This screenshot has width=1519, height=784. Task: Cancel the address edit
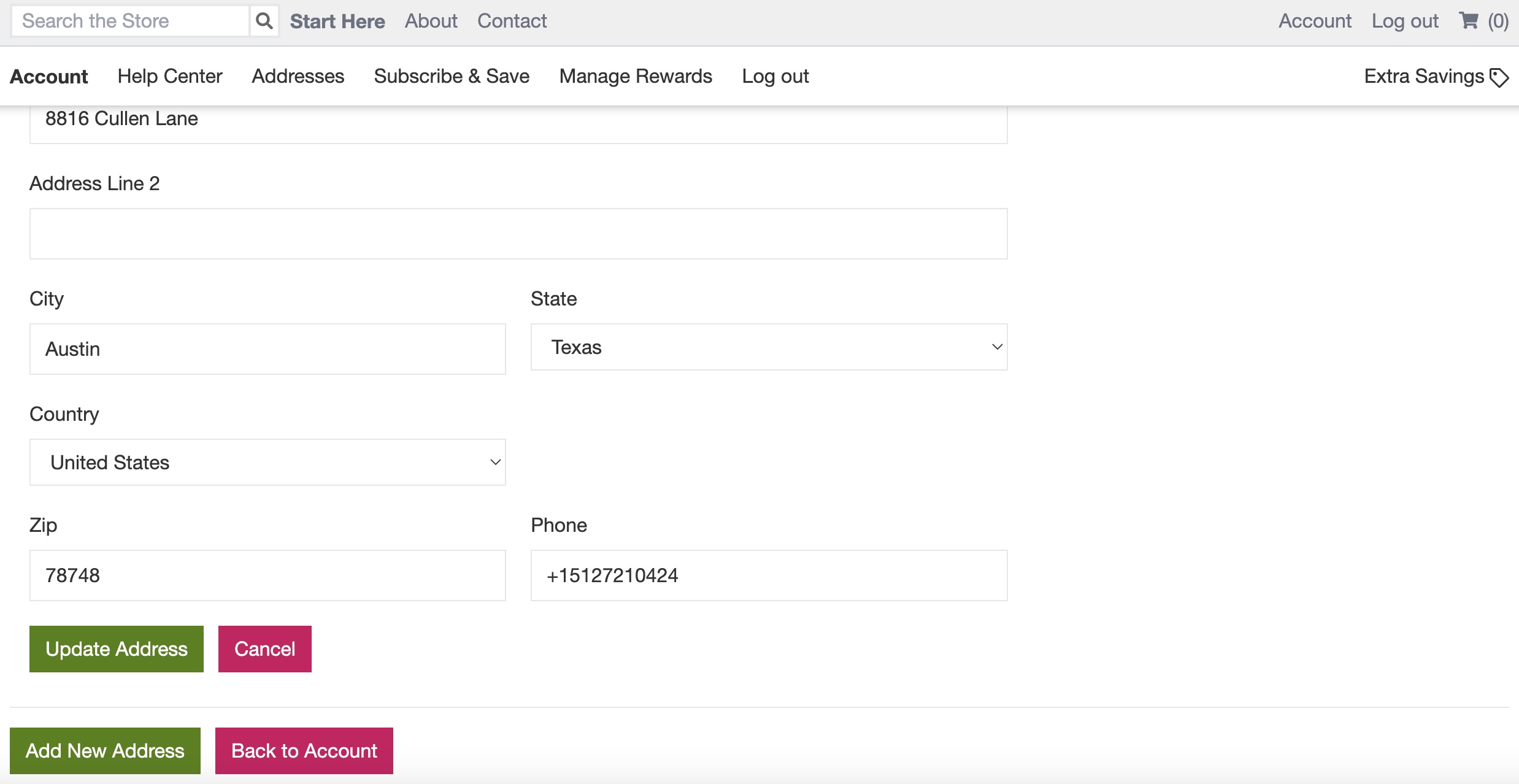click(x=264, y=649)
